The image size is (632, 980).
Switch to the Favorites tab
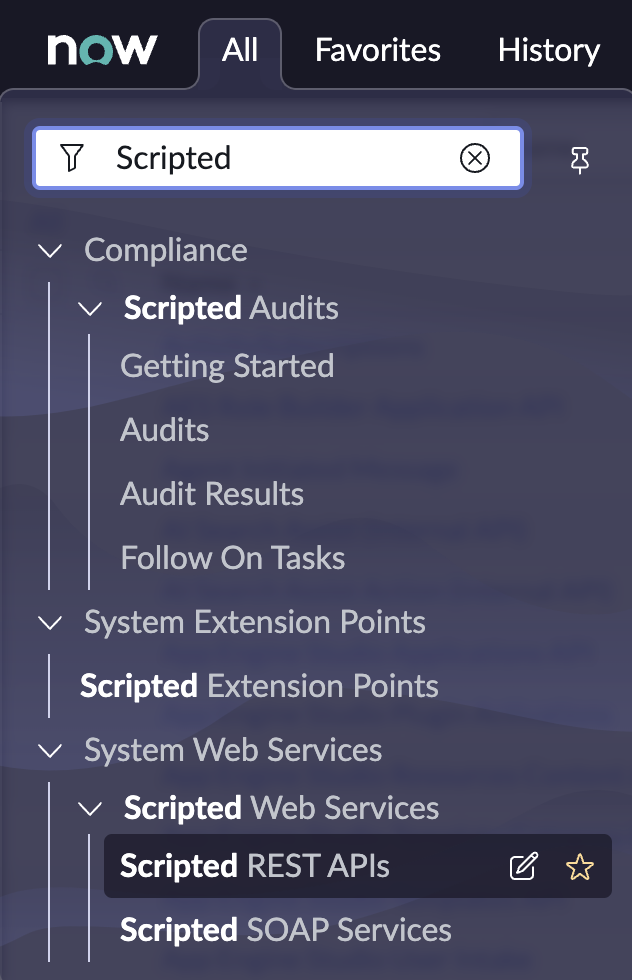pyautogui.click(x=377, y=49)
